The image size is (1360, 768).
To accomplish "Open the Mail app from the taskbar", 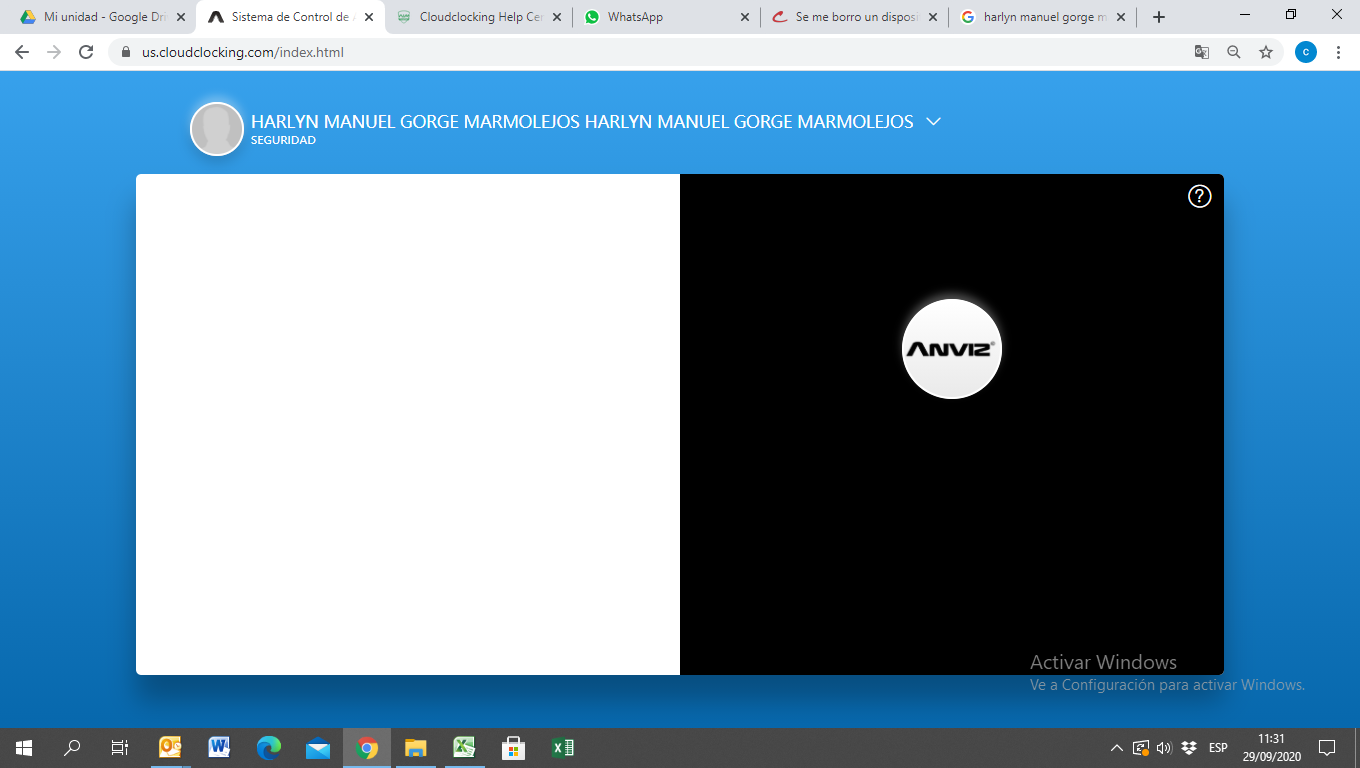I will [x=318, y=747].
